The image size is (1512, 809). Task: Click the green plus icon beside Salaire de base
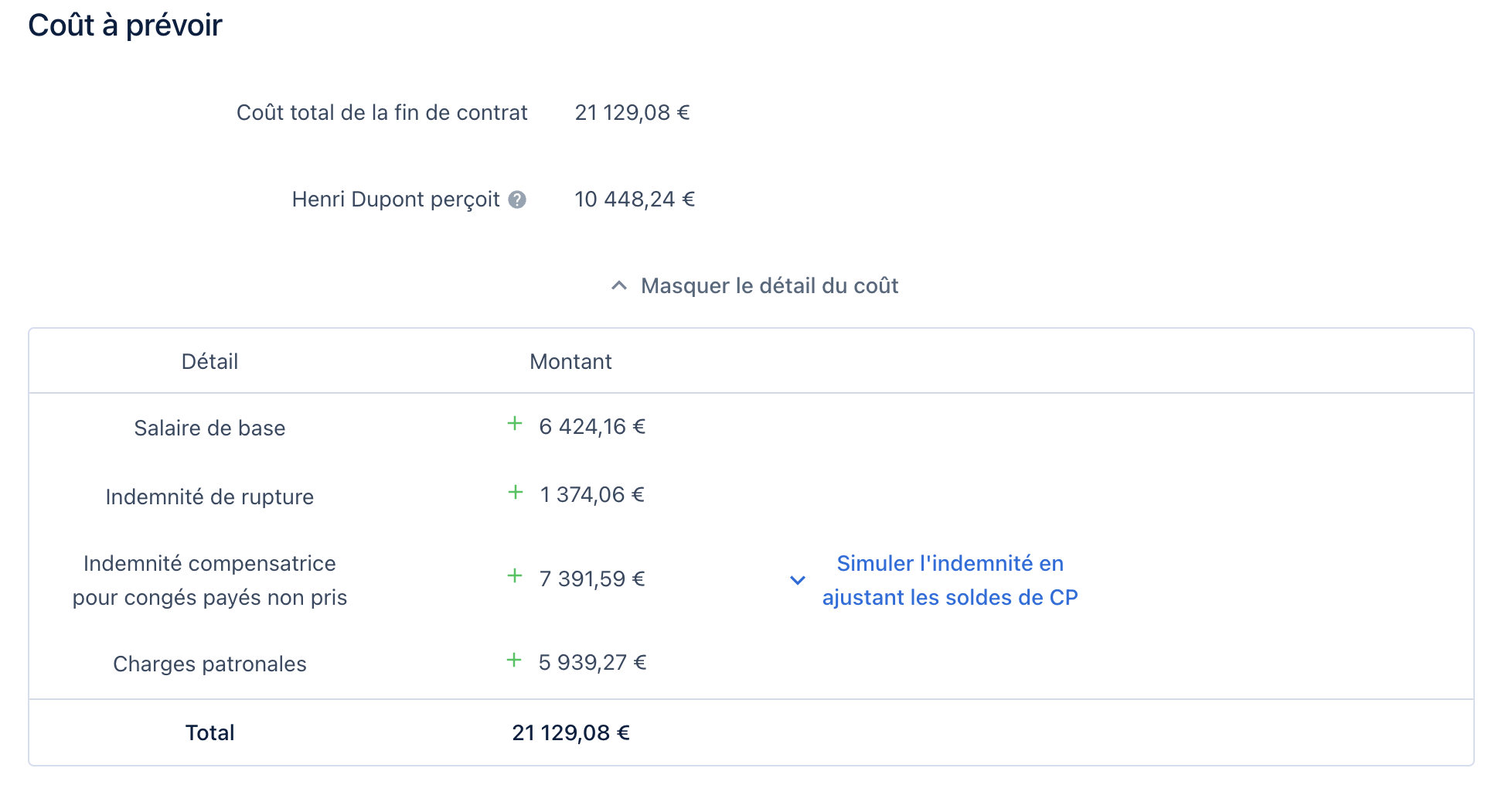514,424
